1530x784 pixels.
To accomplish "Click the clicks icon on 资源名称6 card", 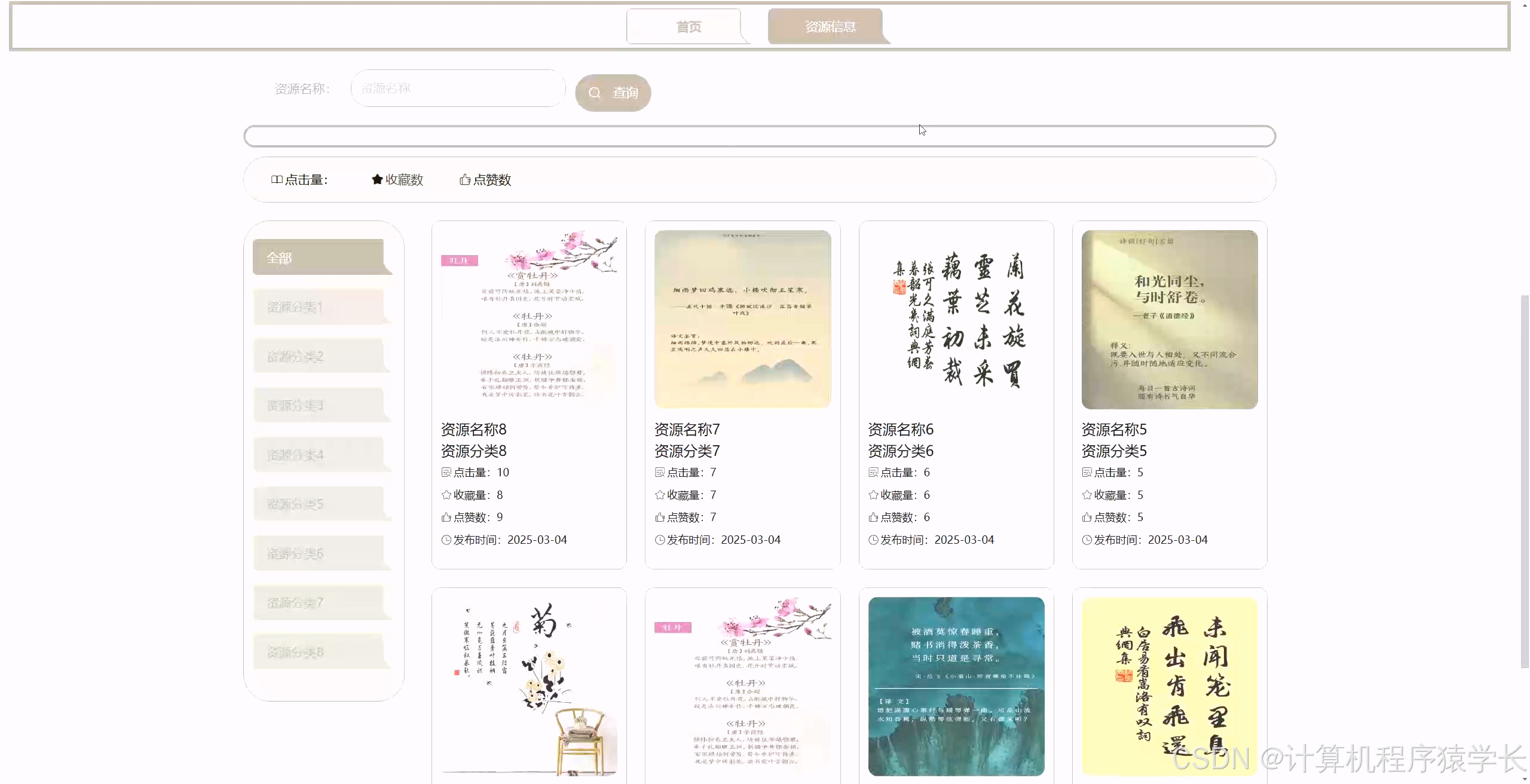I will (873, 472).
